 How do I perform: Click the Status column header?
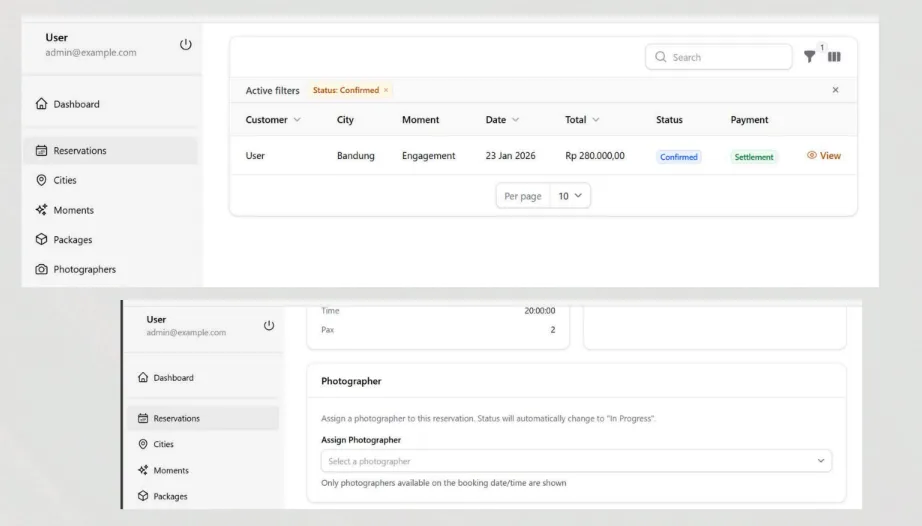coord(669,119)
